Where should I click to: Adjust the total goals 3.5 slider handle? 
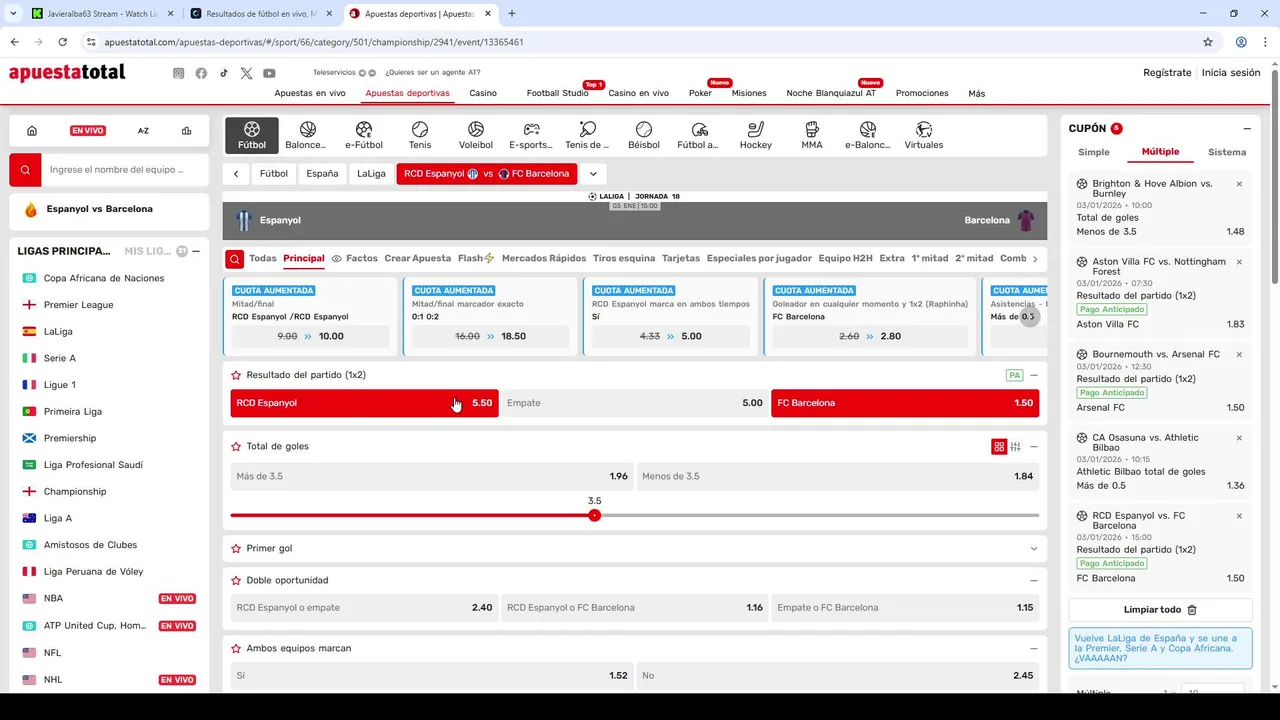(x=595, y=515)
